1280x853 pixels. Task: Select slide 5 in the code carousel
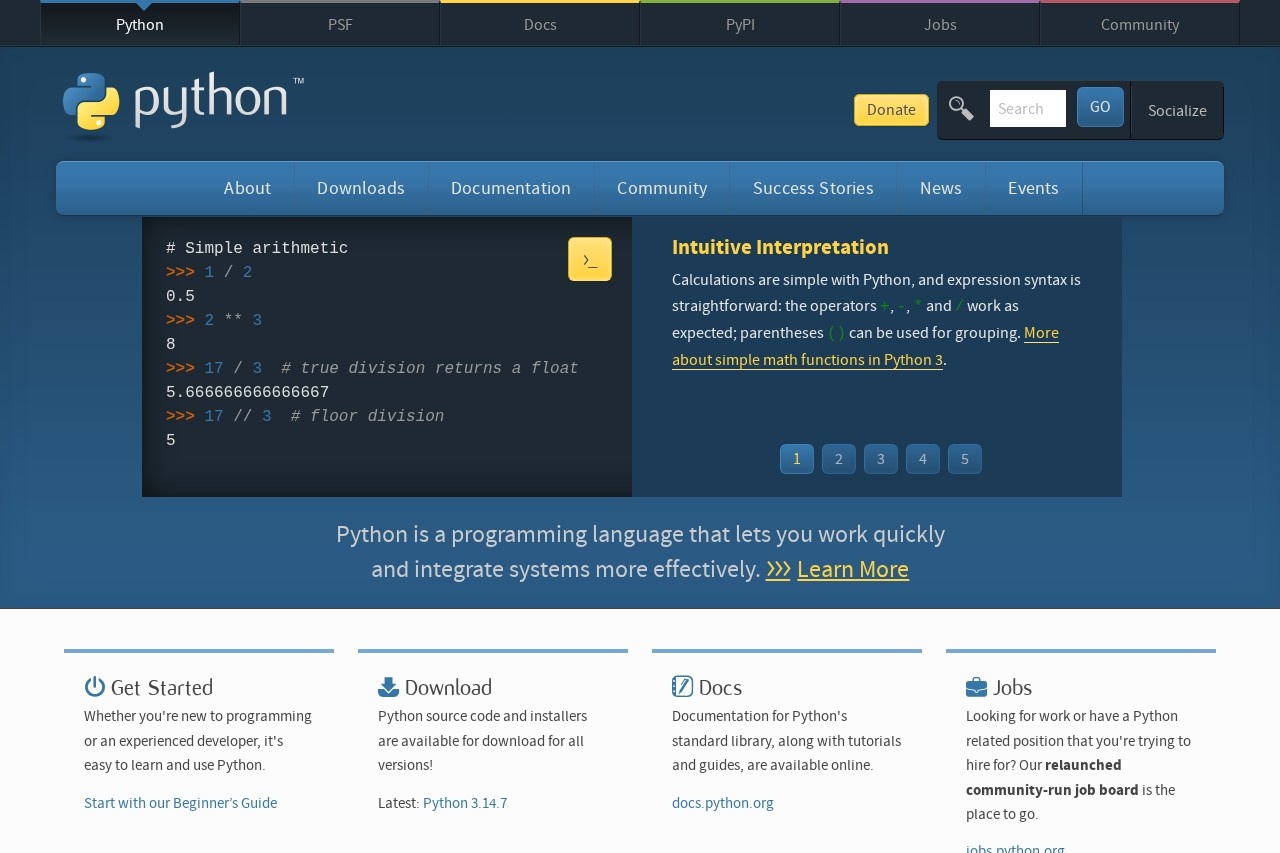pos(965,459)
